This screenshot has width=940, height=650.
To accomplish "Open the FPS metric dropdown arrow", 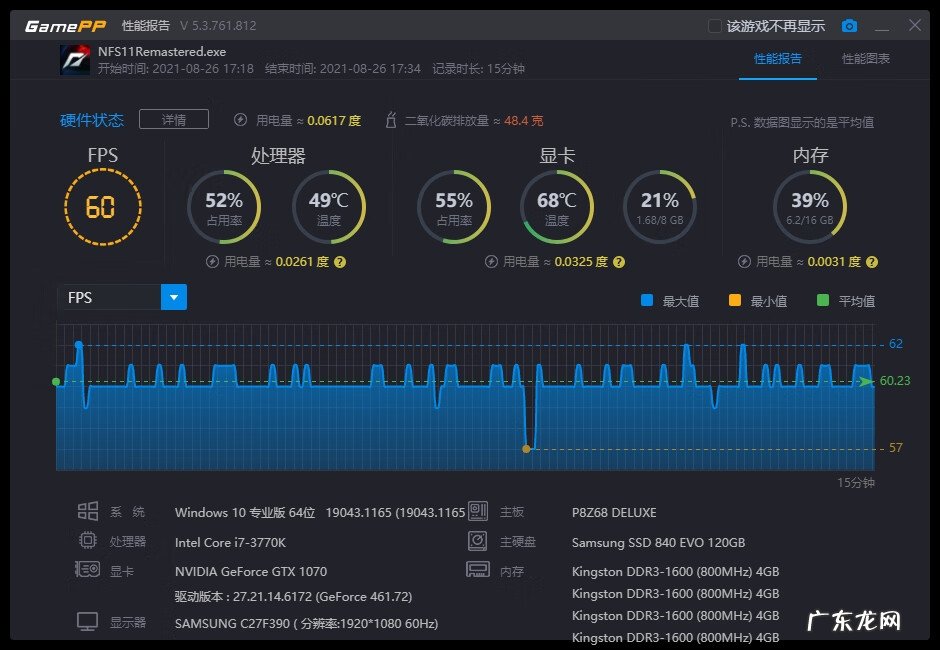I will (x=174, y=297).
